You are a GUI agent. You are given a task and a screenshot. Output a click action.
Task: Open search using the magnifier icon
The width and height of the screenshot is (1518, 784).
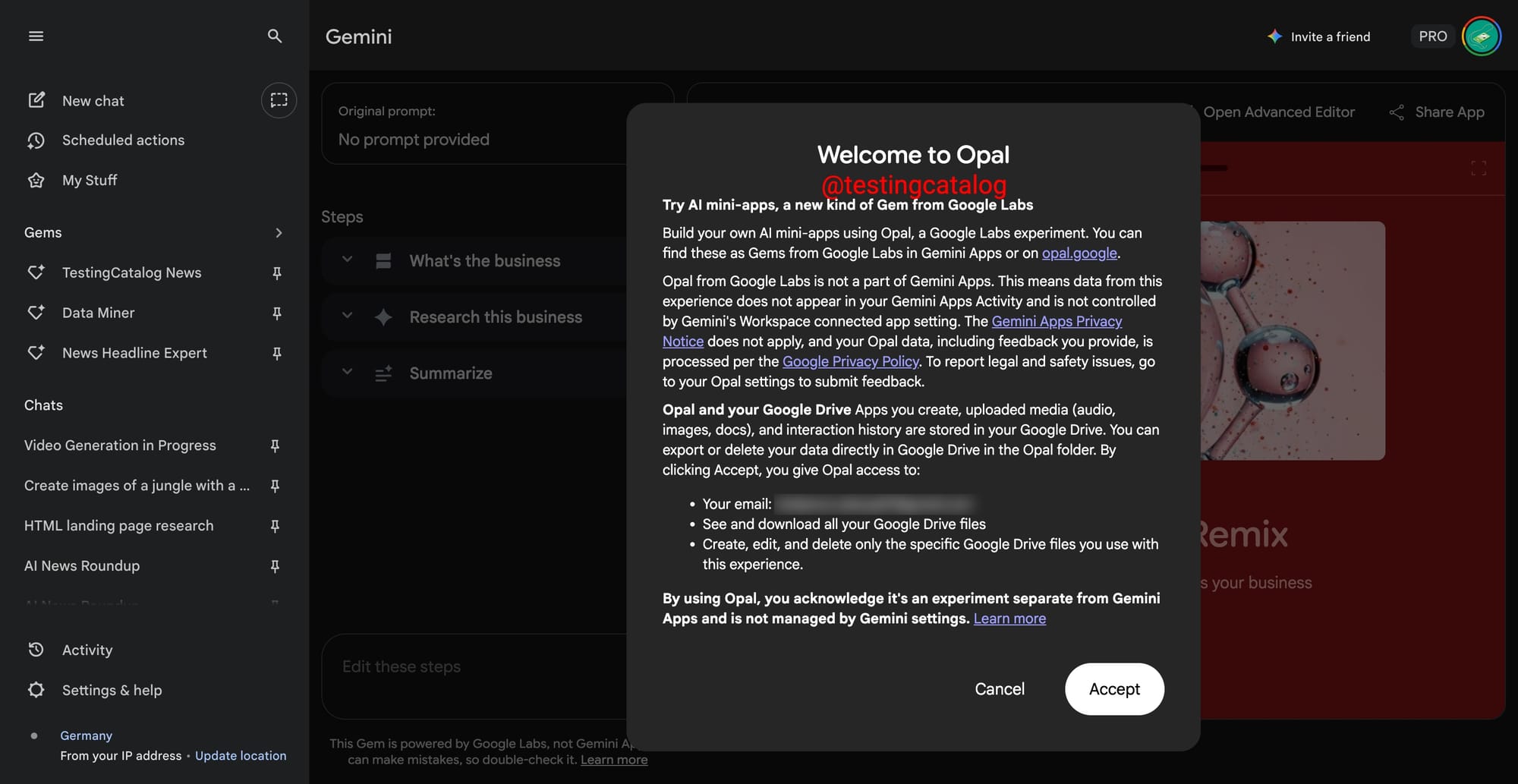tap(275, 36)
